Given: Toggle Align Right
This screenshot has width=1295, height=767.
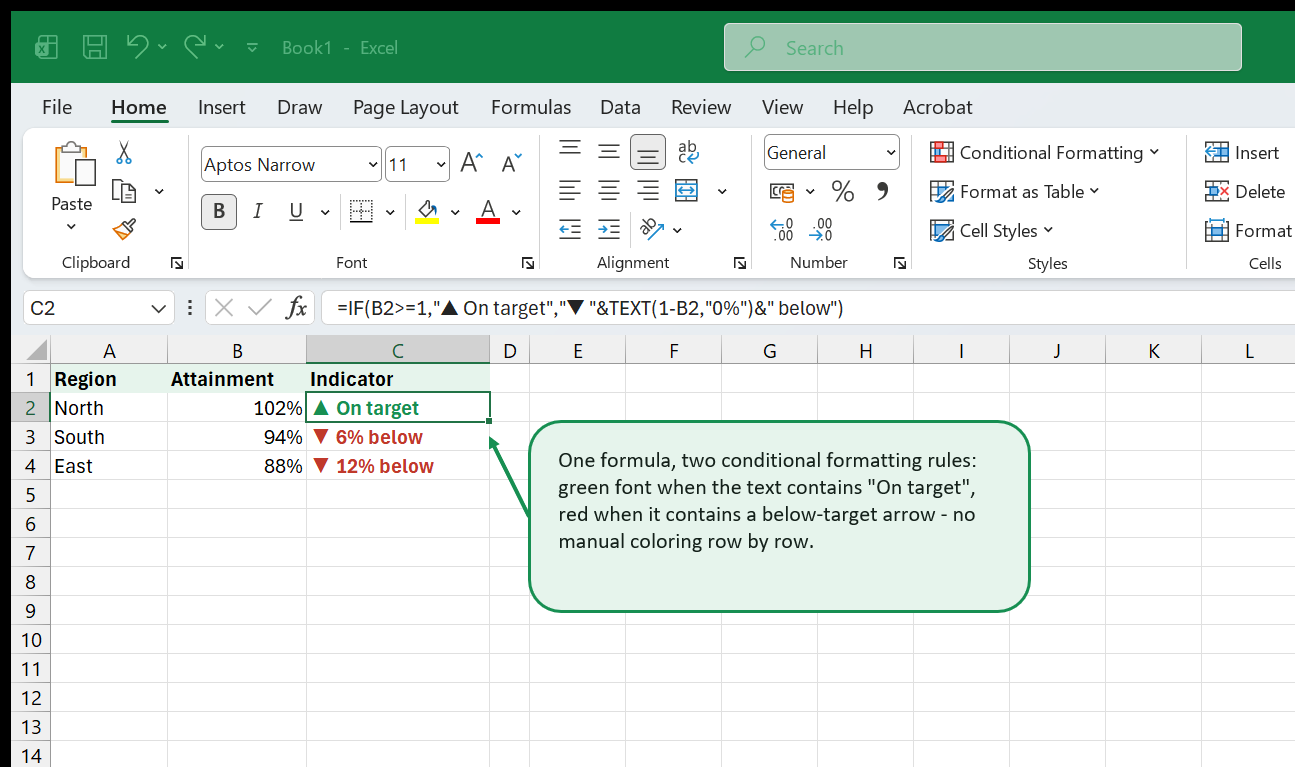Looking at the screenshot, I should pos(648,190).
